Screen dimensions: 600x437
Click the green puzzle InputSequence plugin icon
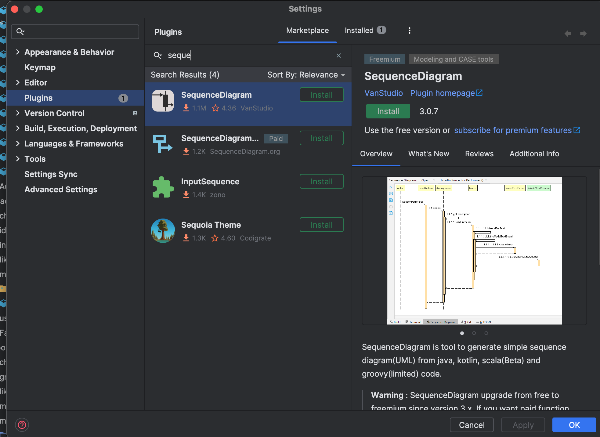point(163,187)
